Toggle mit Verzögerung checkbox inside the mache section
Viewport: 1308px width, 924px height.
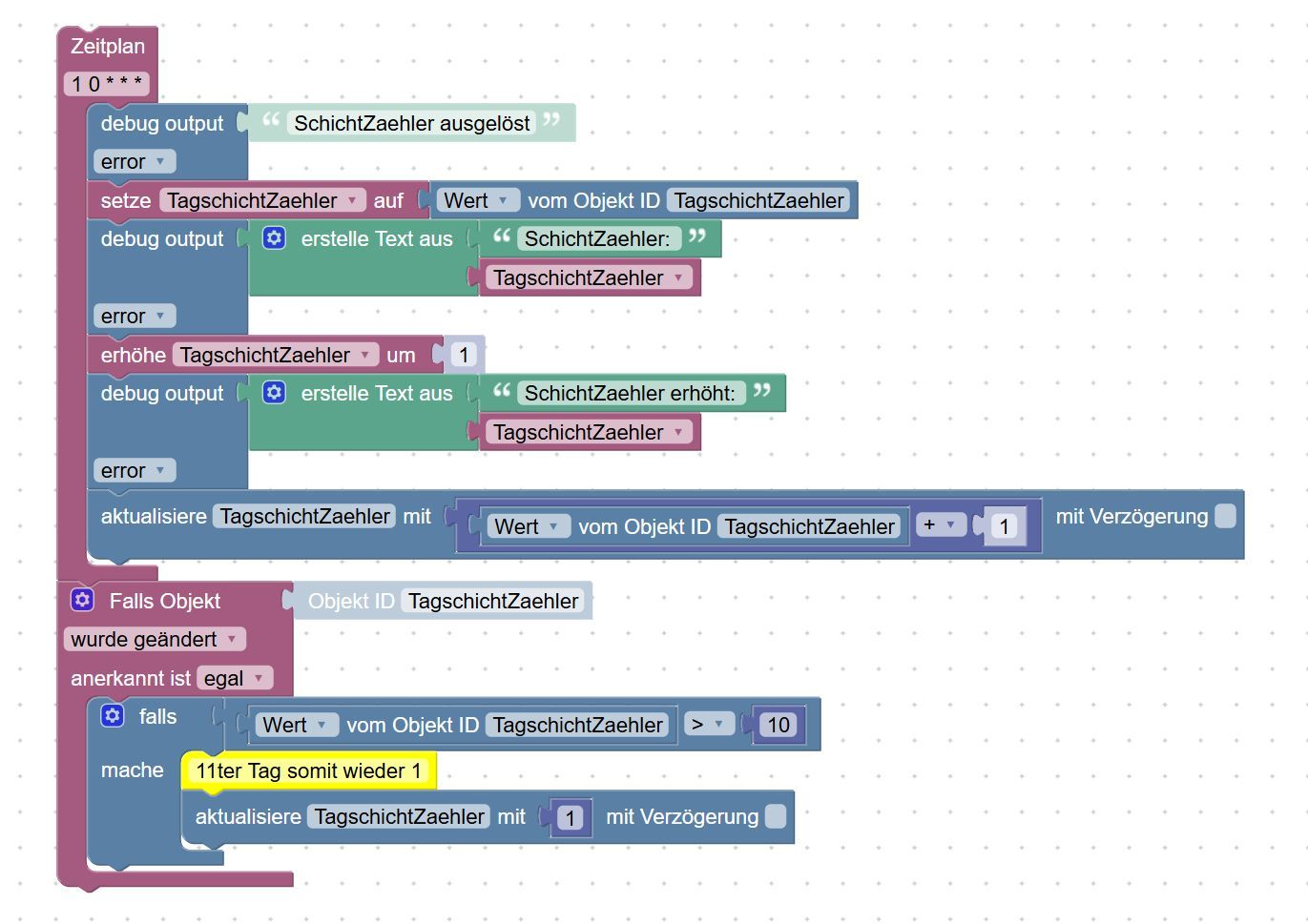pyautogui.click(x=776, y=816)
